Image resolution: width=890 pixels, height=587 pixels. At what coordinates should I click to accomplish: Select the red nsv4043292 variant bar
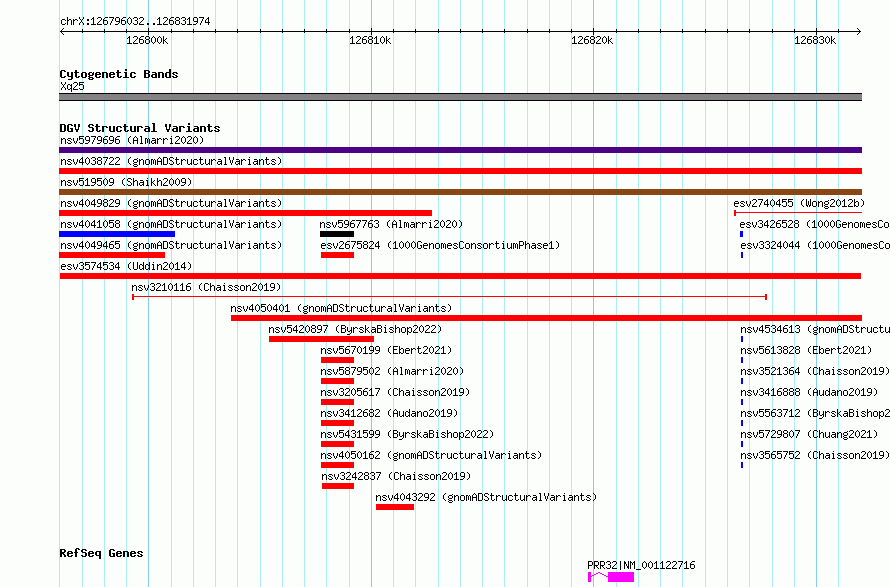tap(394, 507)
